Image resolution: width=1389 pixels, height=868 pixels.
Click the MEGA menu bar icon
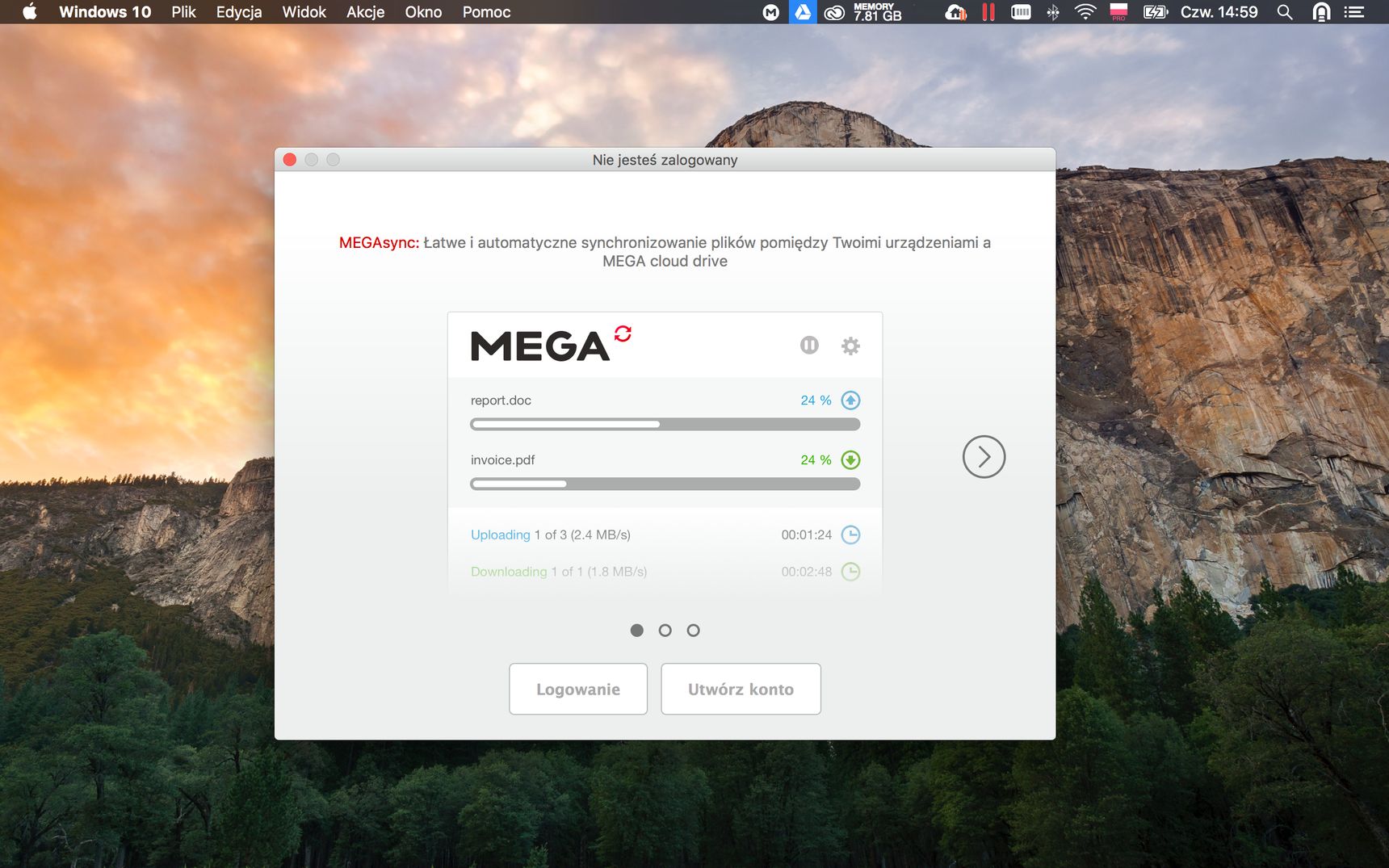tap(771, 12)
